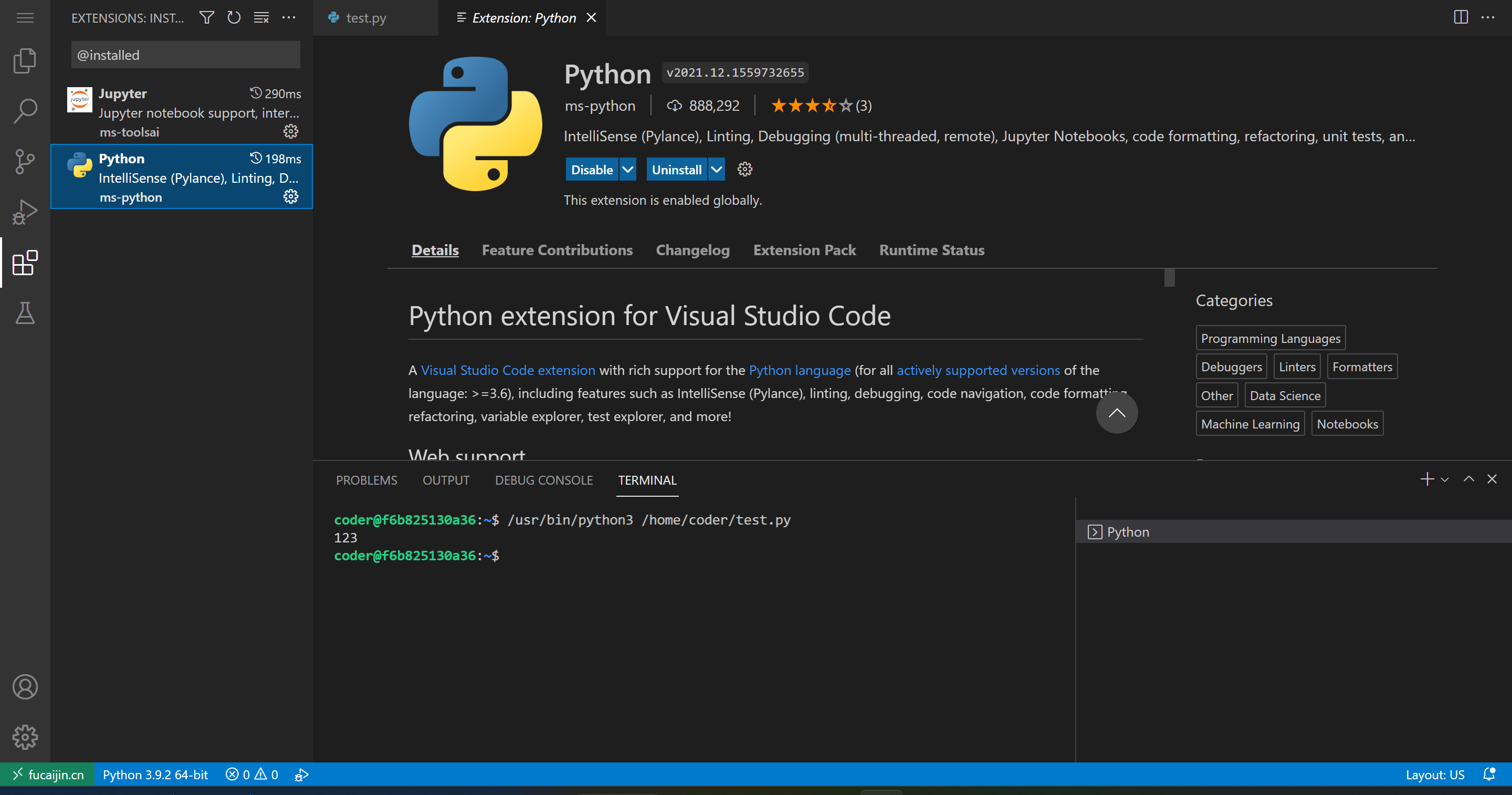Click the Disable button
1512x795 pixels.
(592, 169)
